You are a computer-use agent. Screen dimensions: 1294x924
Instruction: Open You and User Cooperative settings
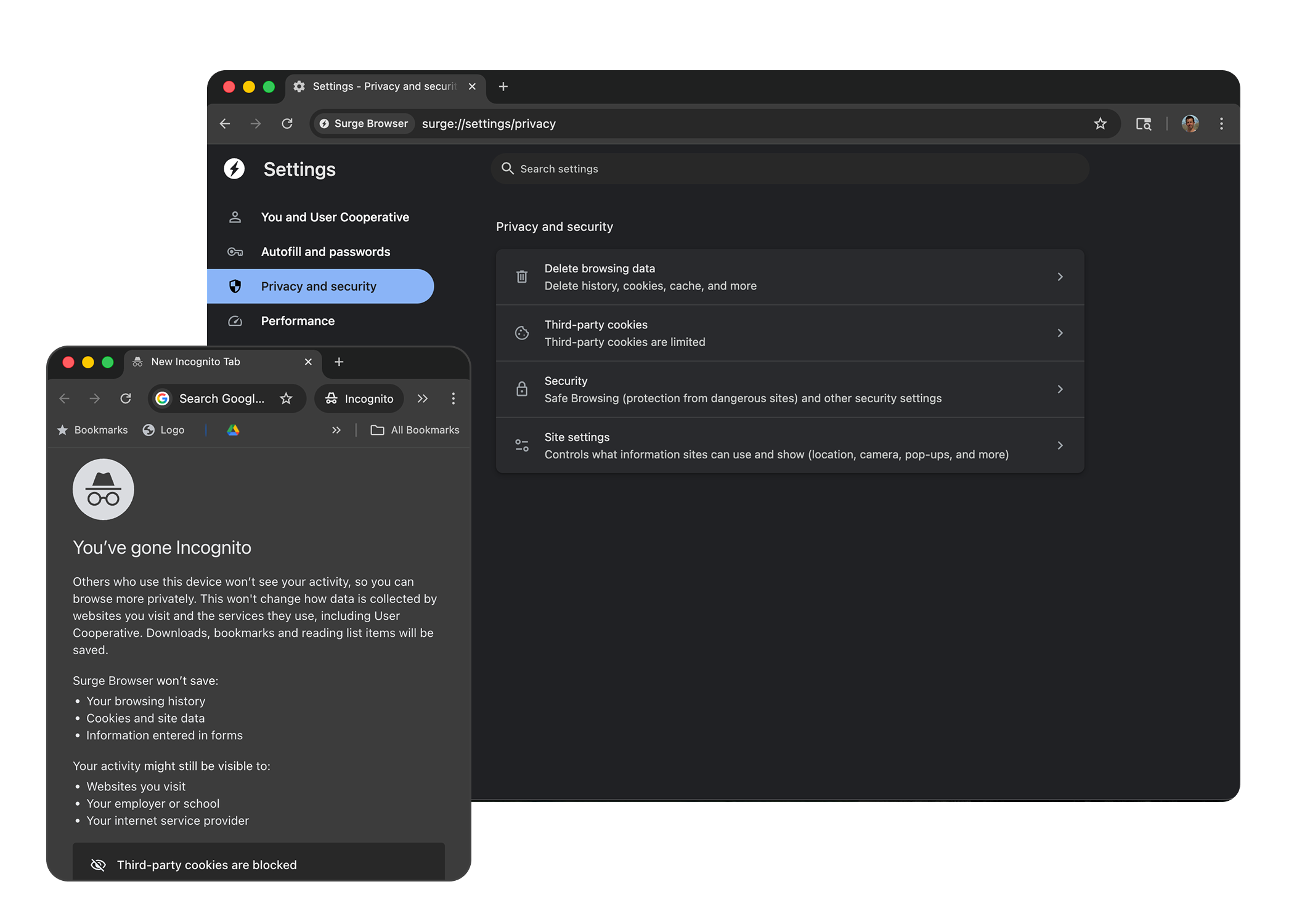pyautogui.click(x=320, y=217)
